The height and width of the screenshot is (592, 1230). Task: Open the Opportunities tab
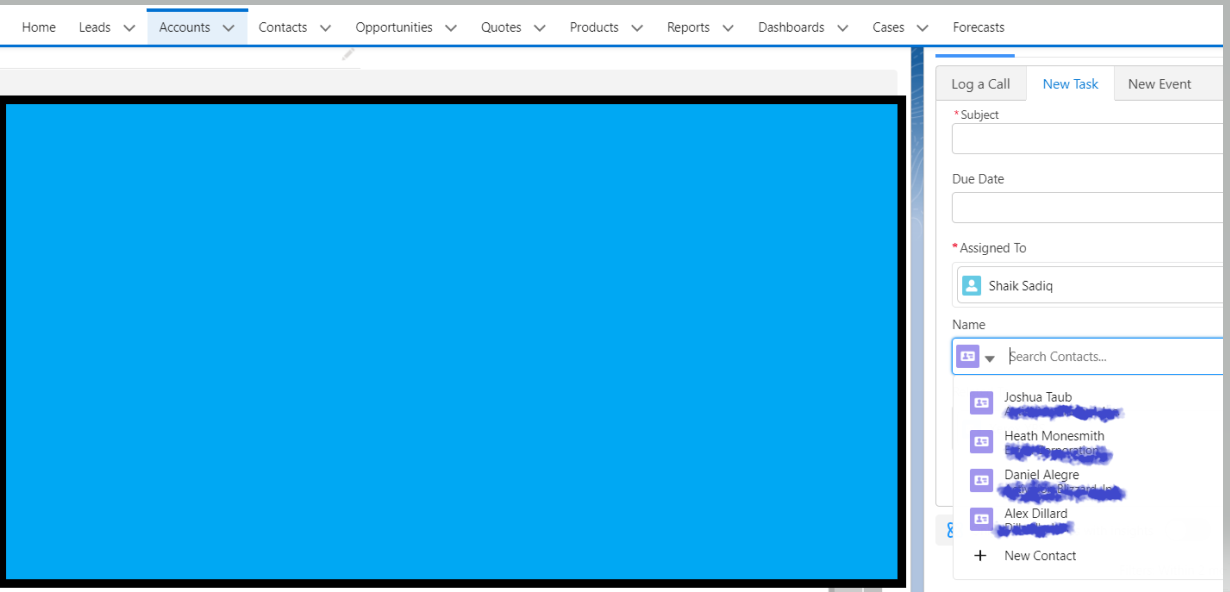pyautogui.click(x=394, y=27)
